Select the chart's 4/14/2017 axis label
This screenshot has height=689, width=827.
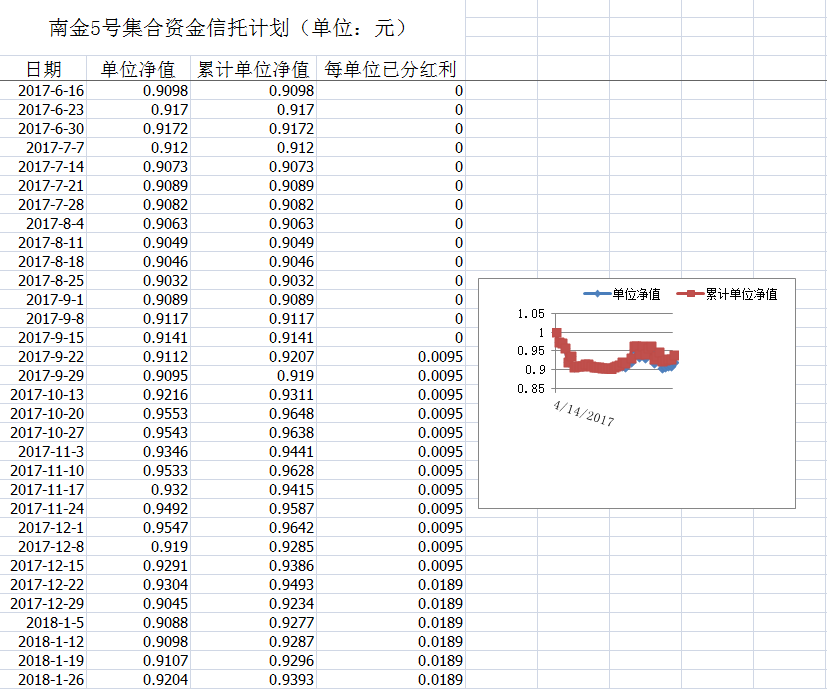(x=583, y=412)
